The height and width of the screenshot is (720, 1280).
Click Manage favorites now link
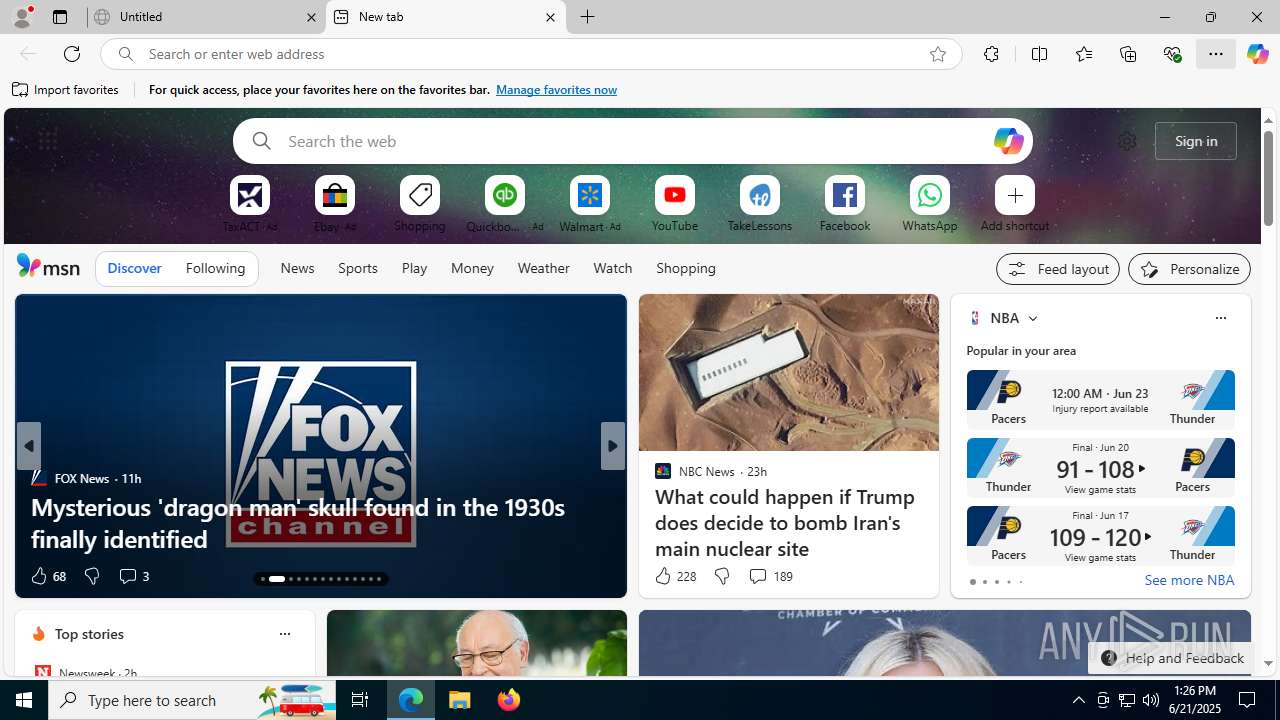tap(556, 90)
